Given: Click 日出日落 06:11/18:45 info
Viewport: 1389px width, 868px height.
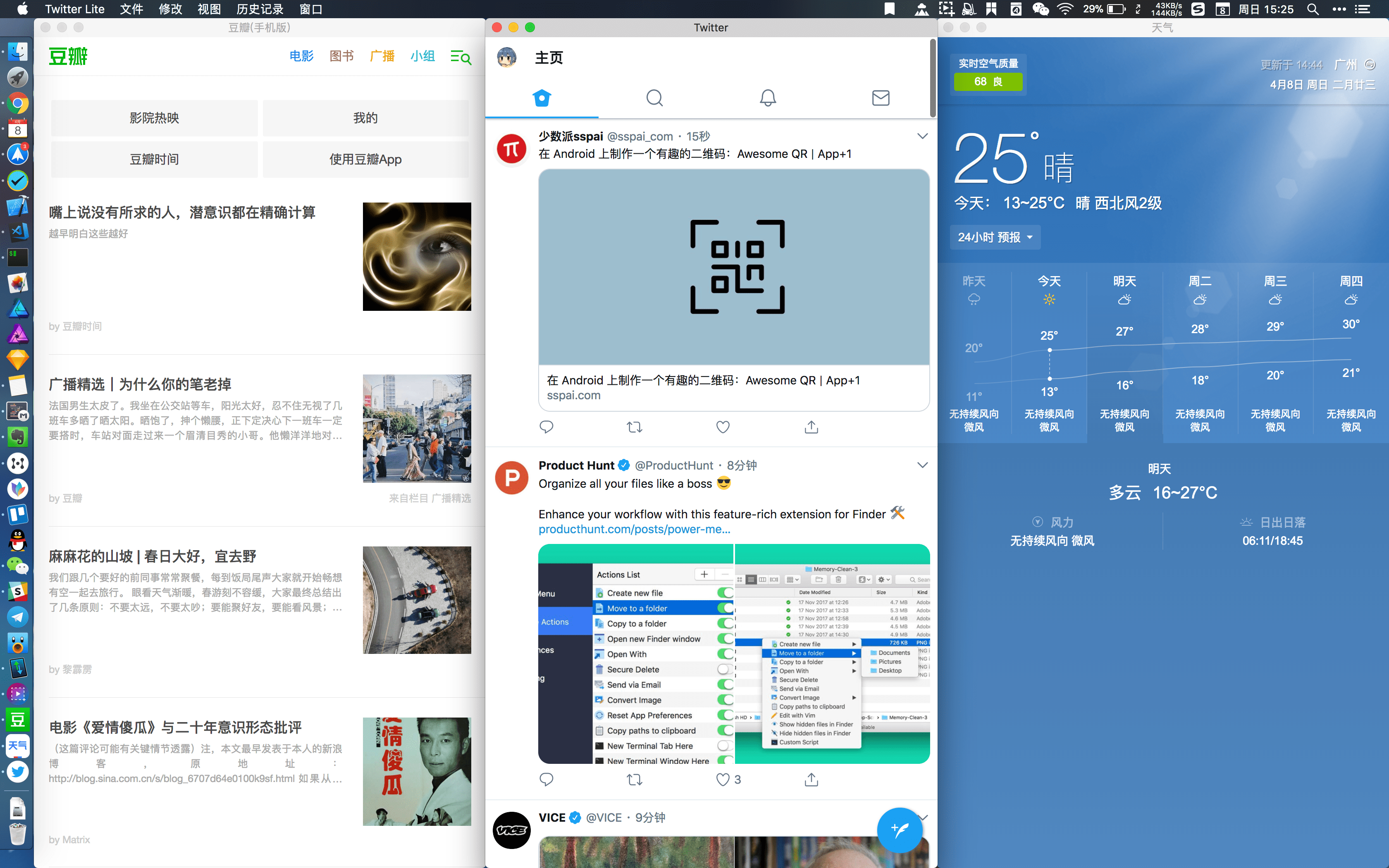Looking at the screenshot, I should pyautogui.click(x=1272, y=531).
